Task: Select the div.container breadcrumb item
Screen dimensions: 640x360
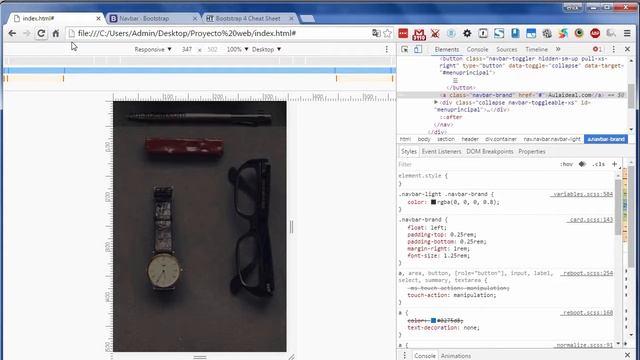Action: tap(501, 139)
